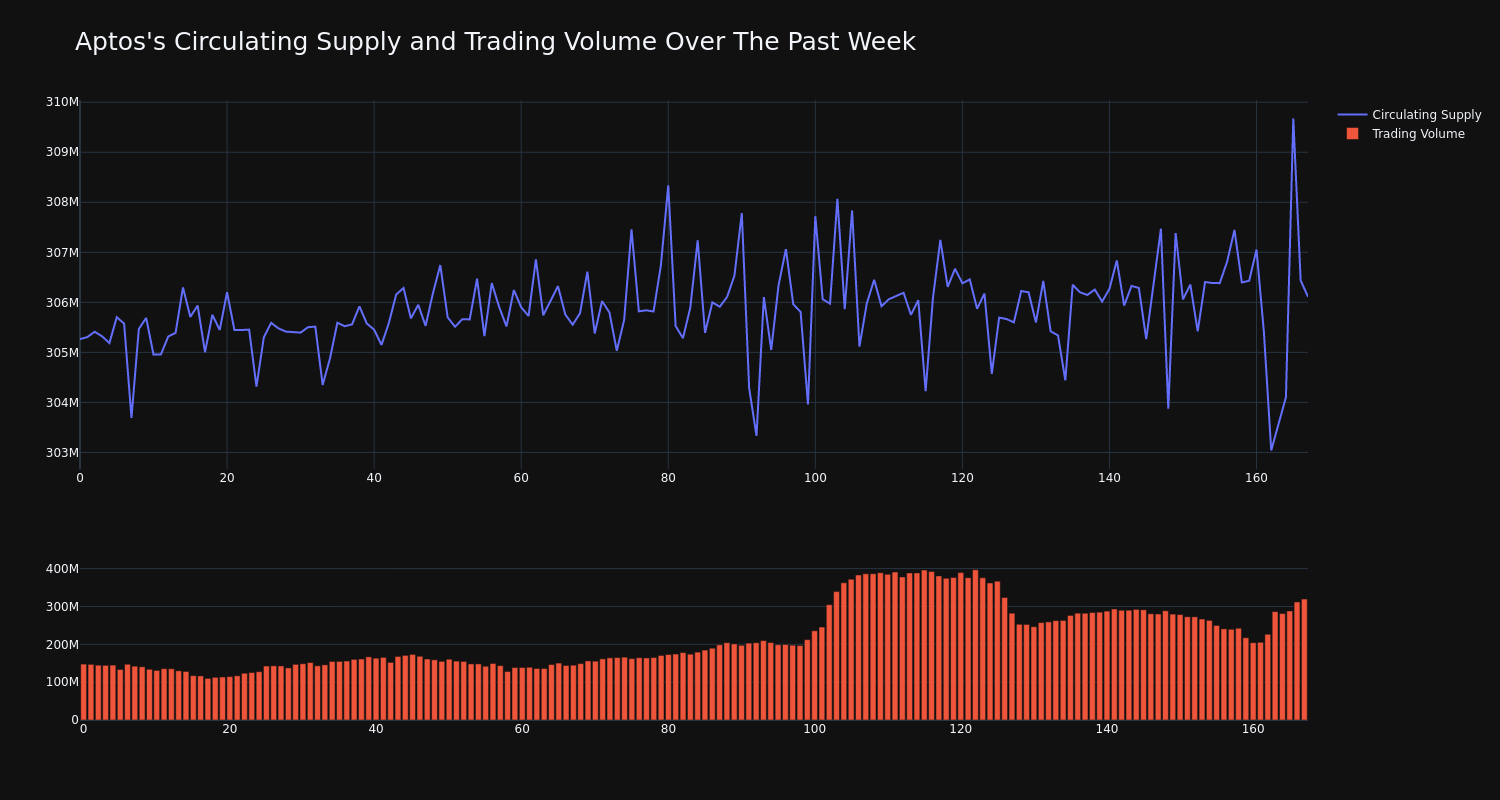Click the 304M label on supply axis
Screen dimensions: 1500x800
point(62,402)
